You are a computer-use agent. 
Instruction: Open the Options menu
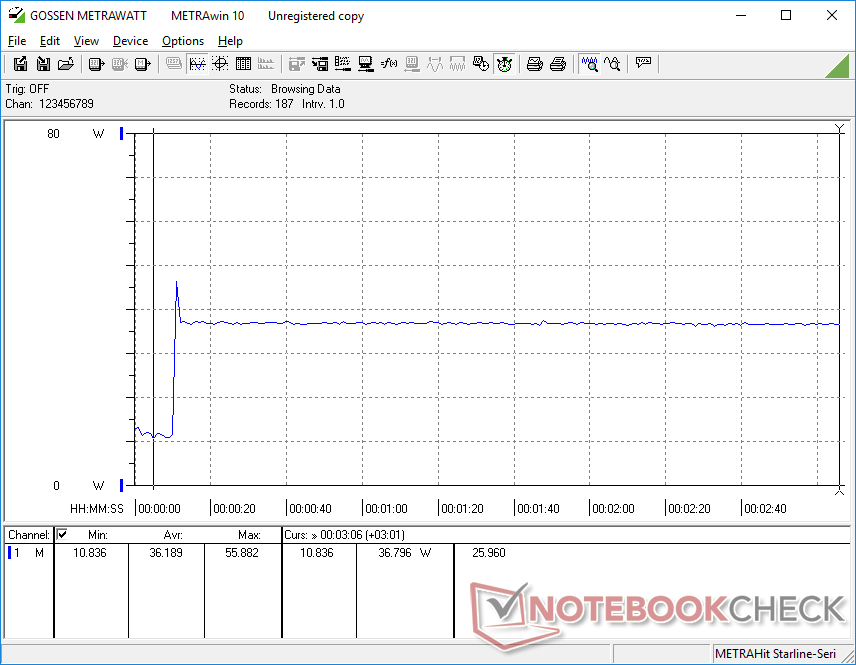(x=183, y=41)
